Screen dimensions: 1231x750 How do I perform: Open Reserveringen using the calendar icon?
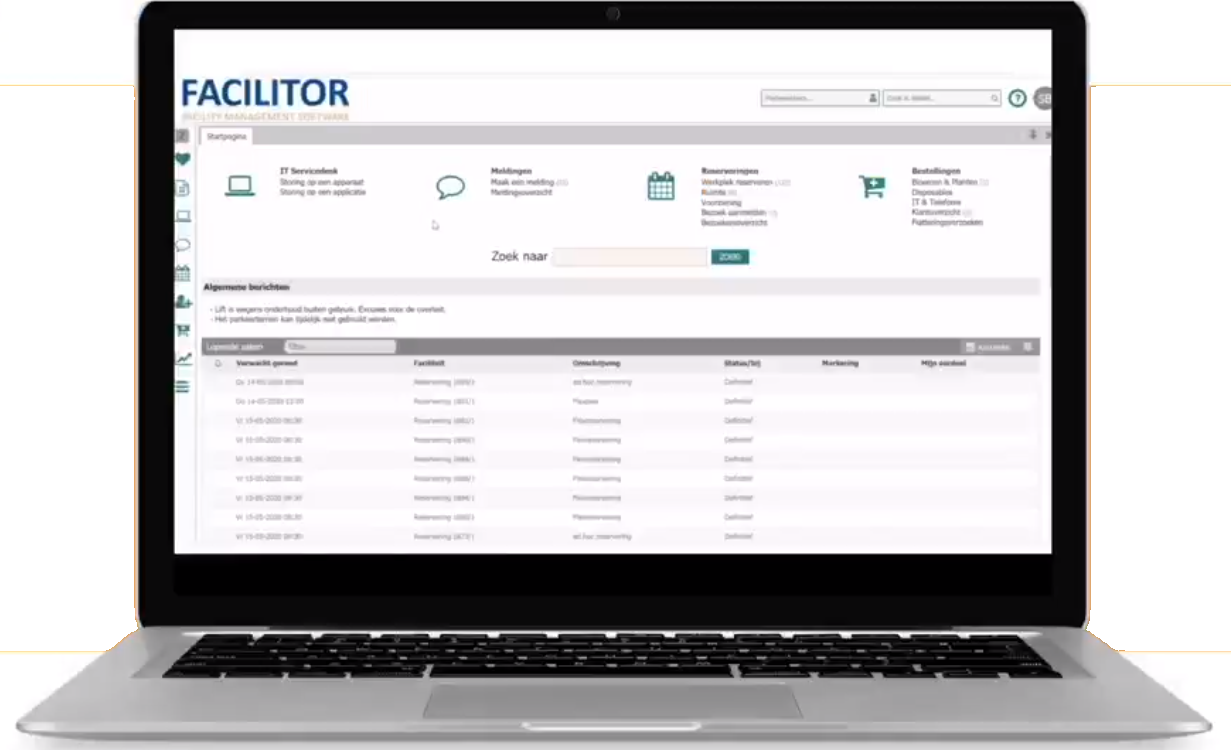pyautogui.click(x=660, y=186)
